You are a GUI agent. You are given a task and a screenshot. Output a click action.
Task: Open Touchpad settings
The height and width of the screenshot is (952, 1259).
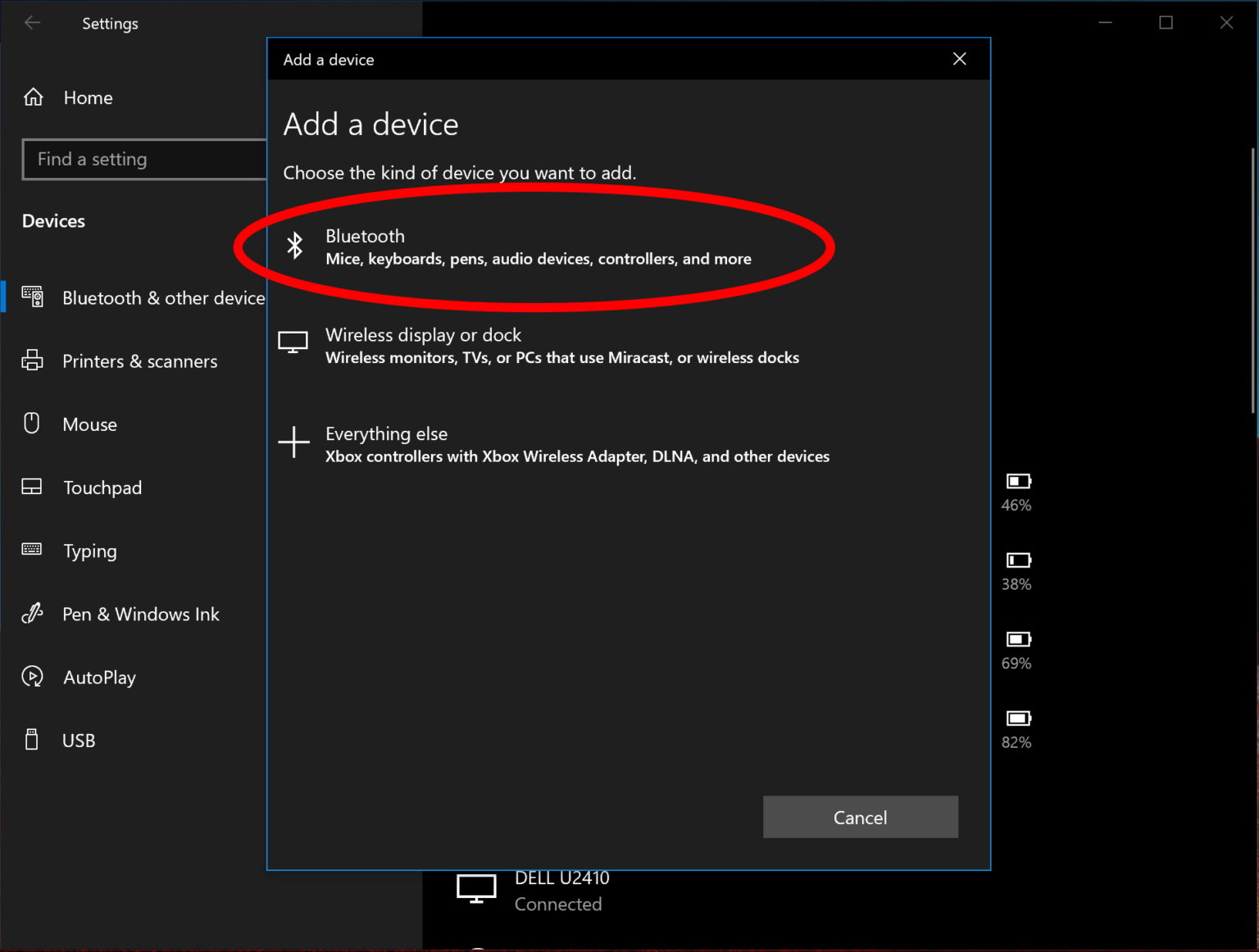102,487
